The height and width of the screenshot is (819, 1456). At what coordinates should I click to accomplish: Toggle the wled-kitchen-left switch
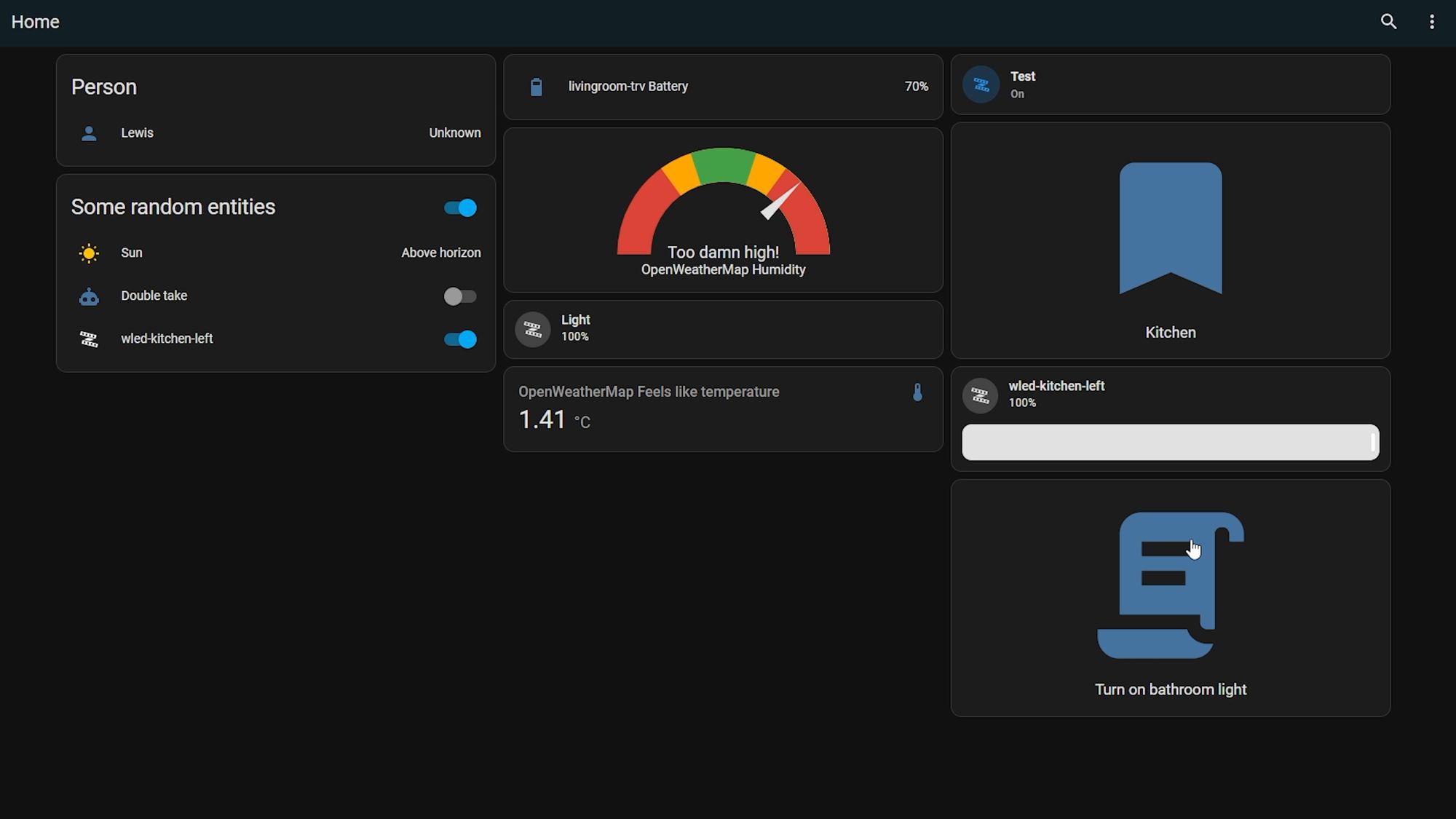461,338
